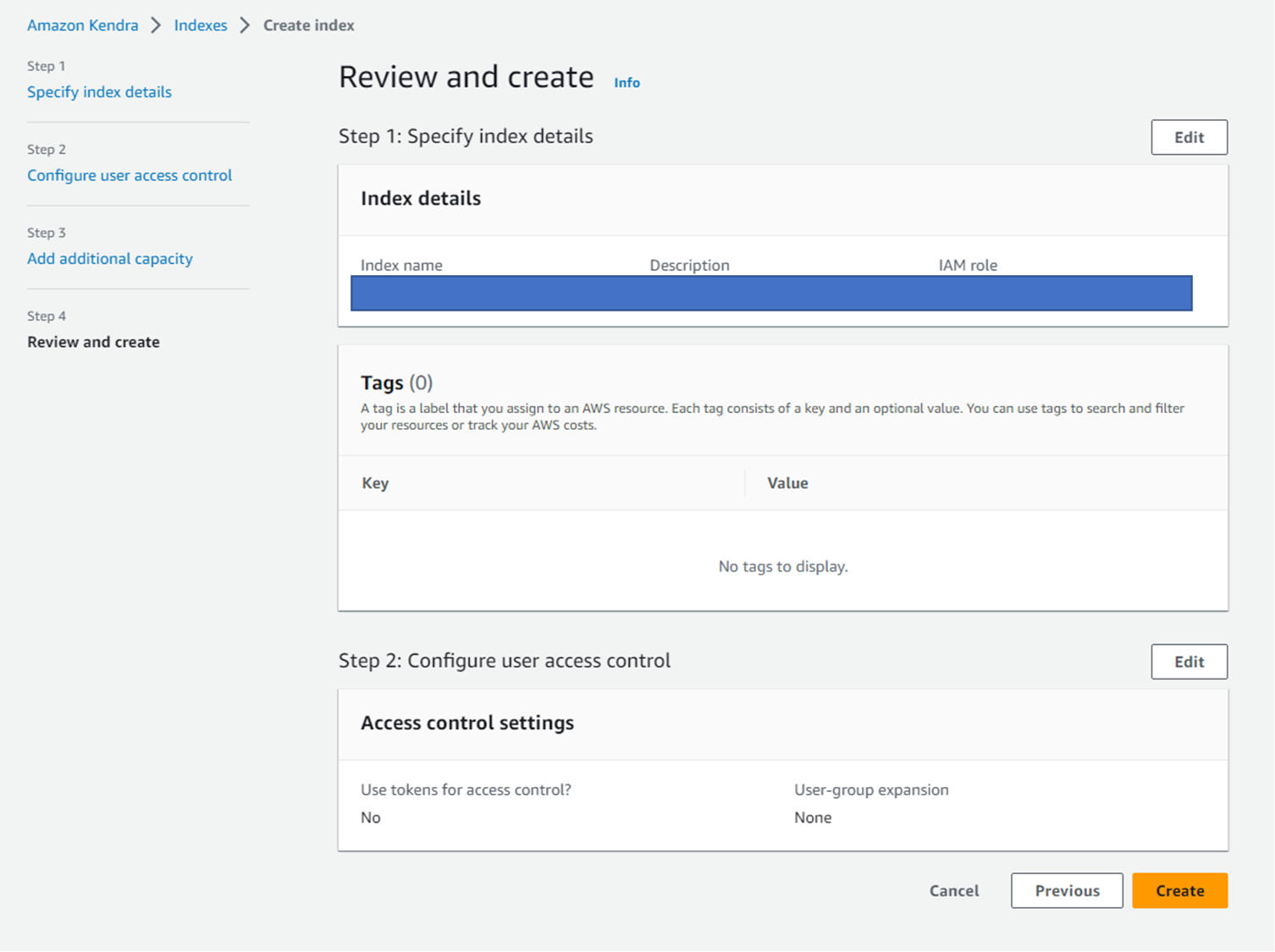Click the orange Create button
The height and width of the screenshot is (952, 1275).
(x=1179, y=891)
